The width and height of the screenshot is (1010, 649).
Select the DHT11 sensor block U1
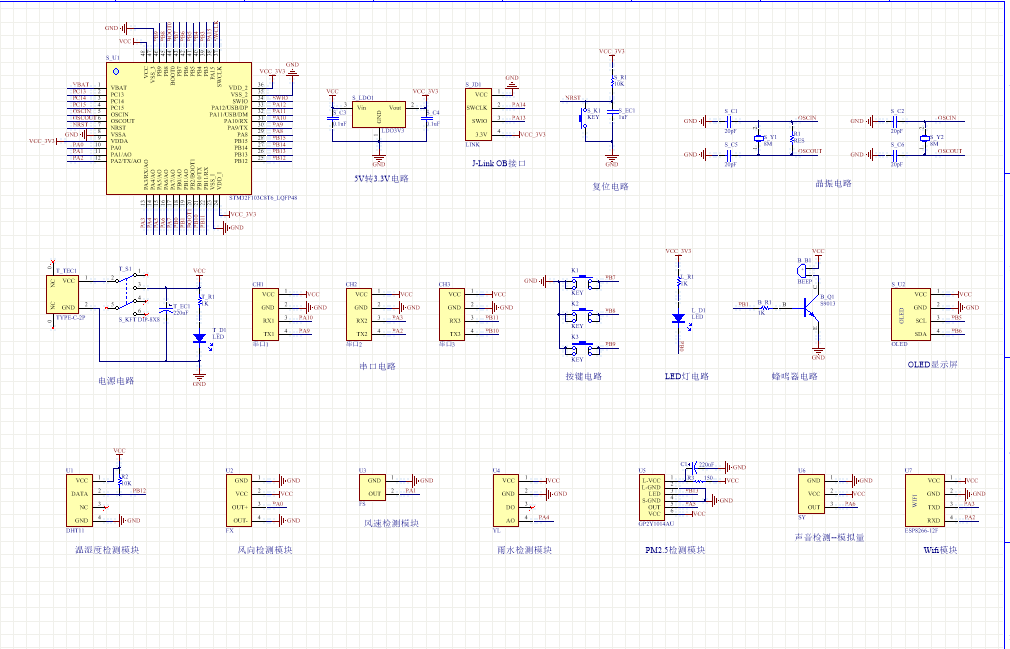point(80,500)
